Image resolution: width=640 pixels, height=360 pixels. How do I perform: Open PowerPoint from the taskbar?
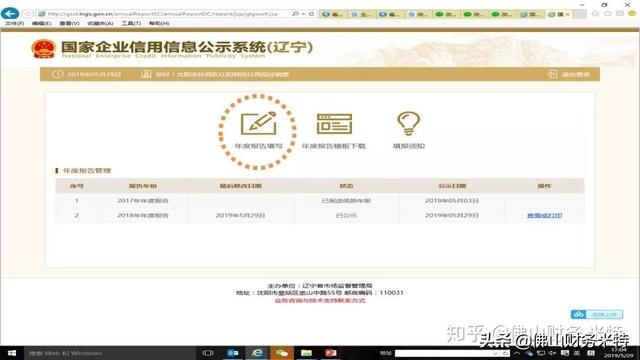click(331, 353)
